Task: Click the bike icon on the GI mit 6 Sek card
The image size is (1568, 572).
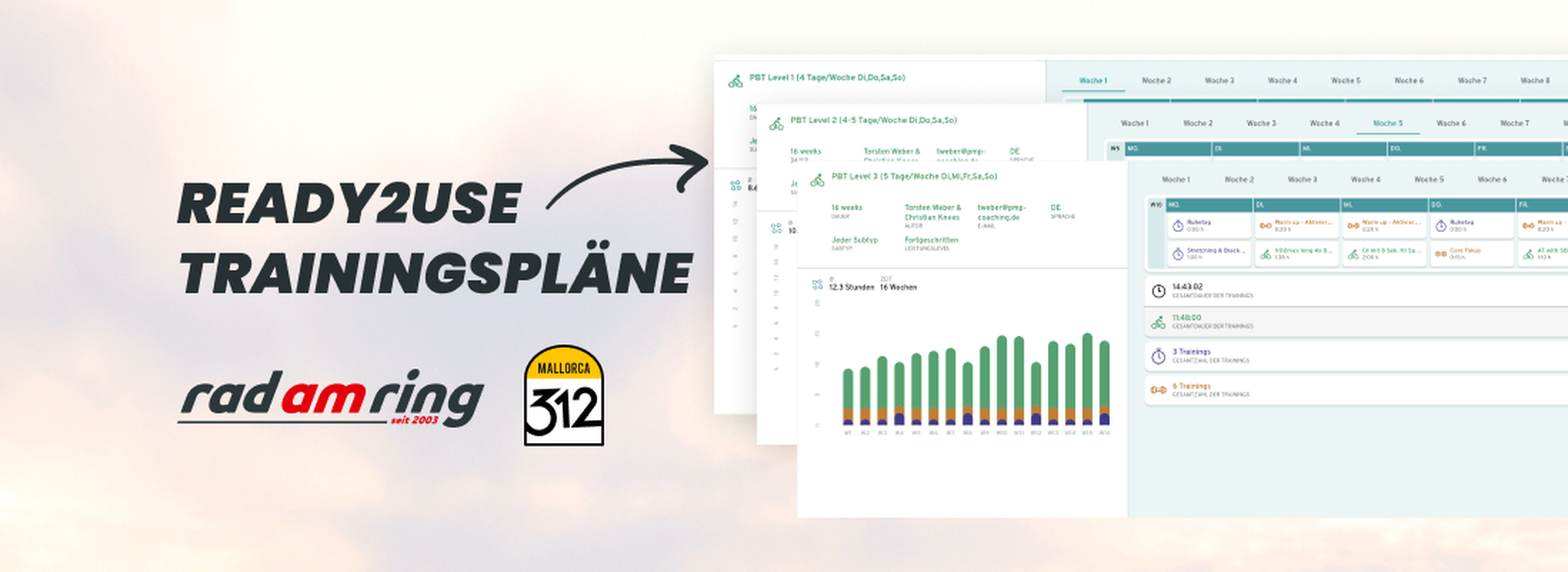Action: pos(1353,254)
